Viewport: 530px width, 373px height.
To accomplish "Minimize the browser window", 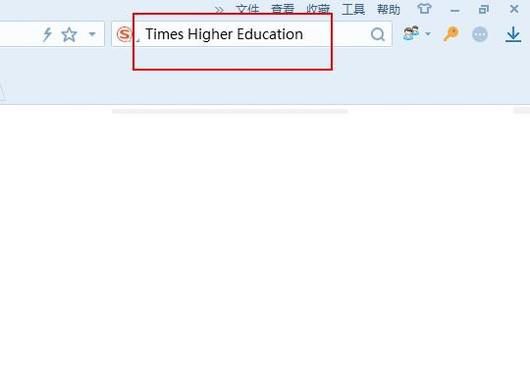I will click(455, 11).
